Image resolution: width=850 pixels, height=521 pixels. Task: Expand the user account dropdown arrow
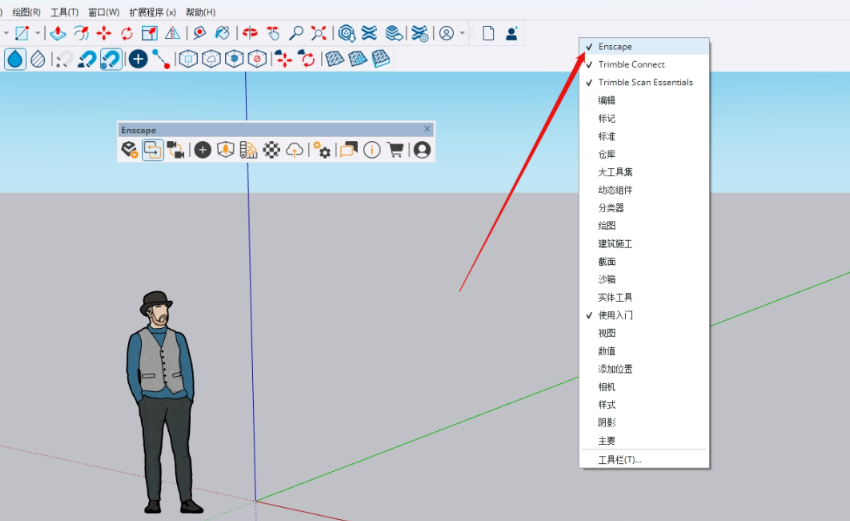click(x=462, y=33)
